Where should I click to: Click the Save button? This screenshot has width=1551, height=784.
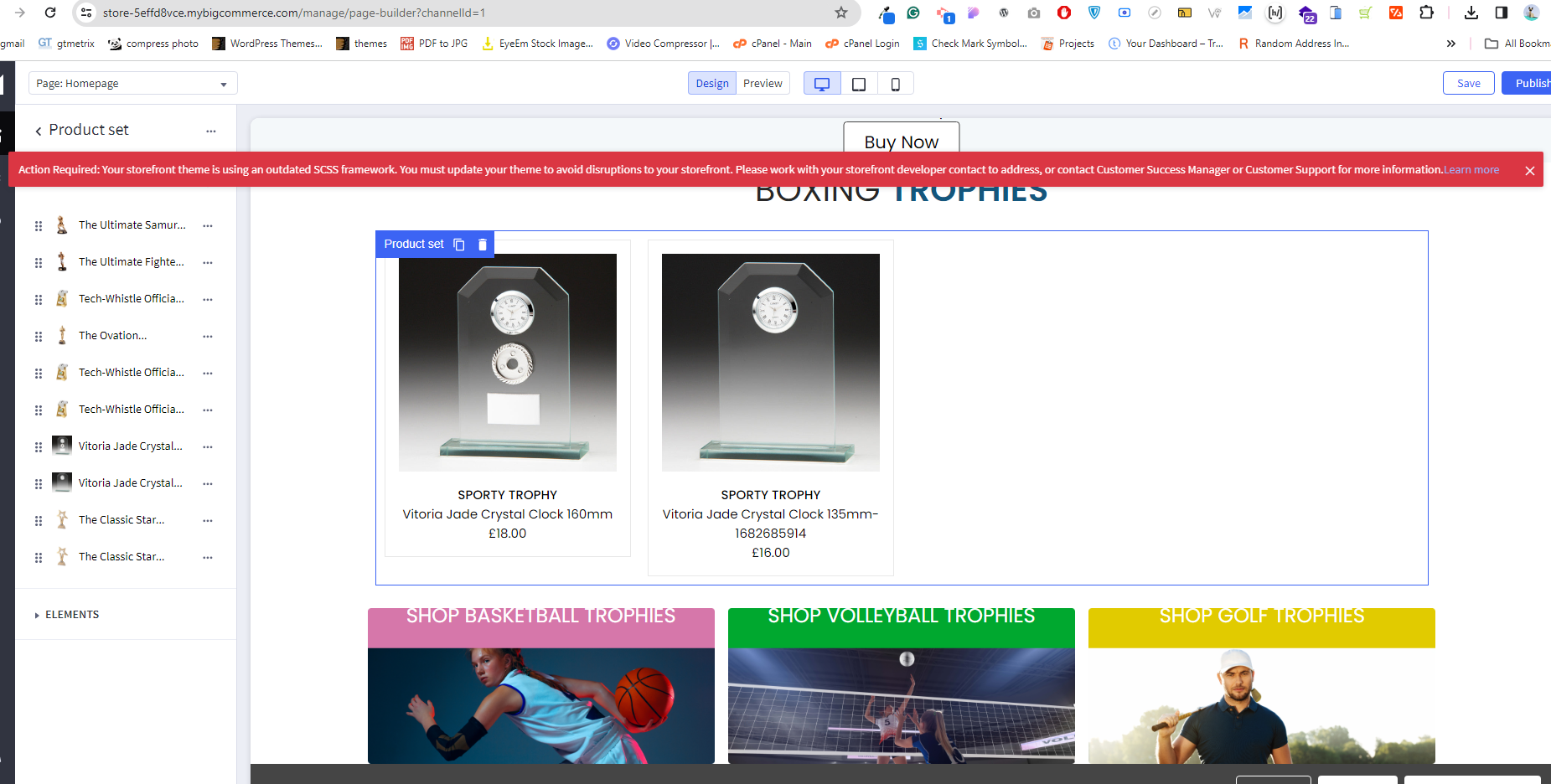[x=1469, y=83]
